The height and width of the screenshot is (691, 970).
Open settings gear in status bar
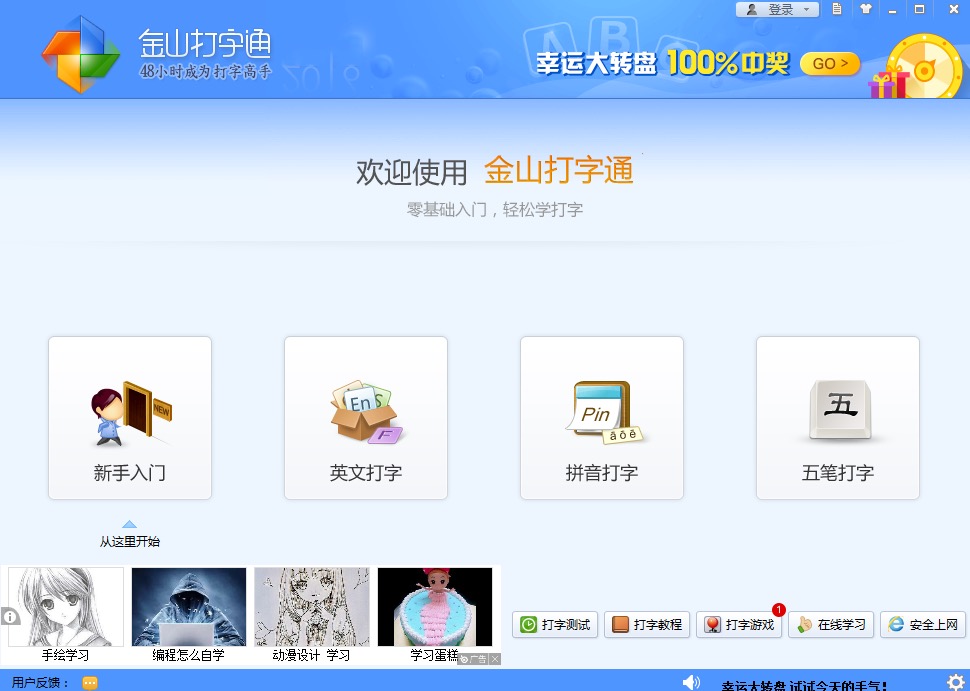pos(955,682)
